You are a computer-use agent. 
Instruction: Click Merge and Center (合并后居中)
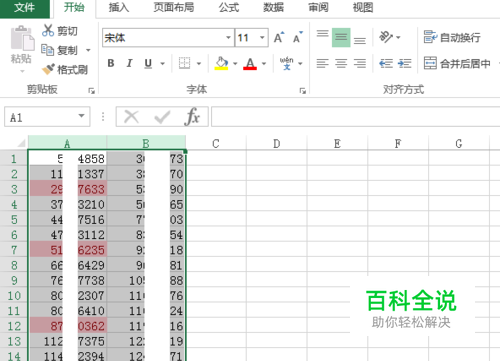(457, 63)
